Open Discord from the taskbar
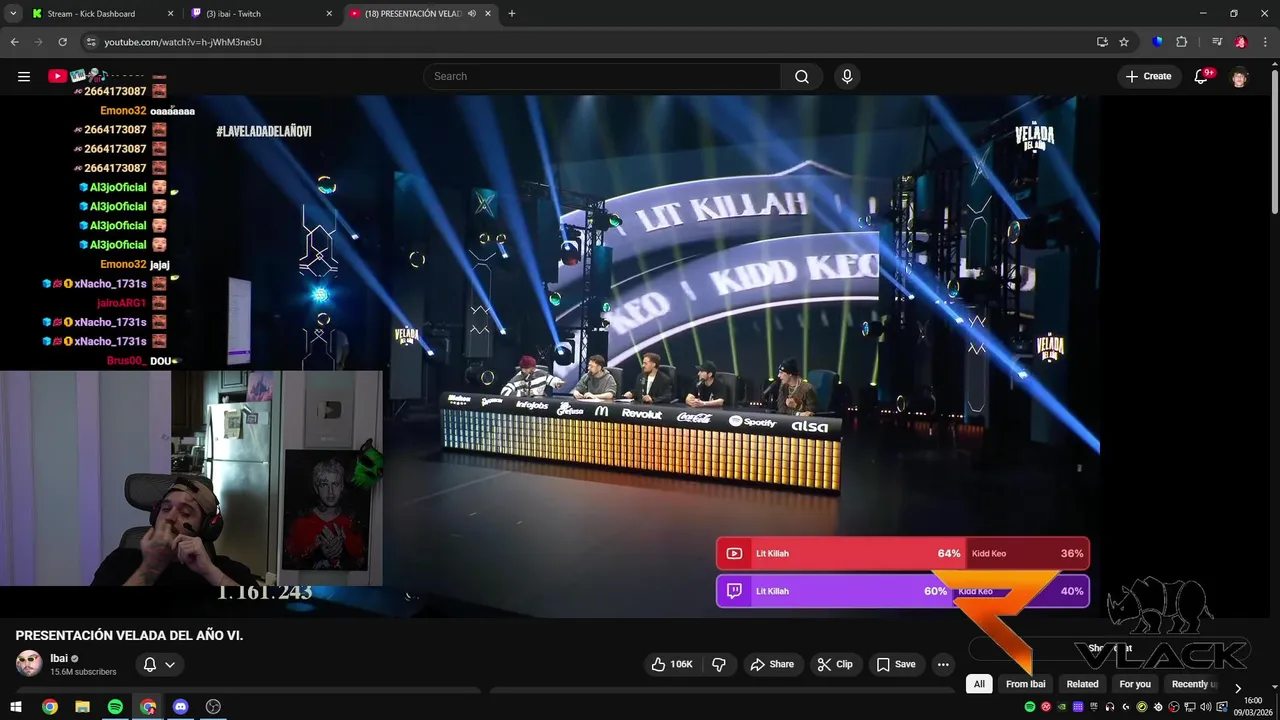This screenshot has height=720, width=1280. click(180, 707)
